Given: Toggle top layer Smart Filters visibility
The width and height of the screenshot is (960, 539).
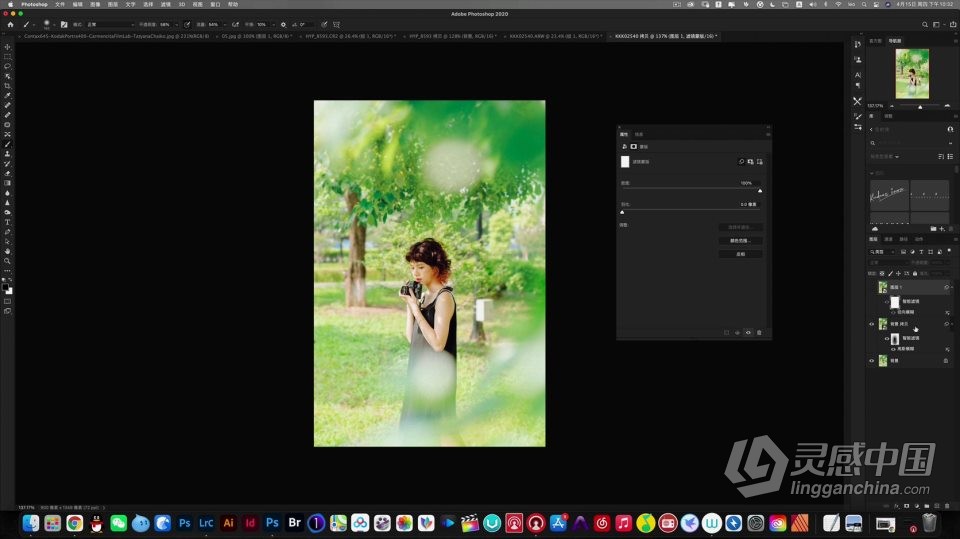Looking at the screenshot, I should click(887, 301).
